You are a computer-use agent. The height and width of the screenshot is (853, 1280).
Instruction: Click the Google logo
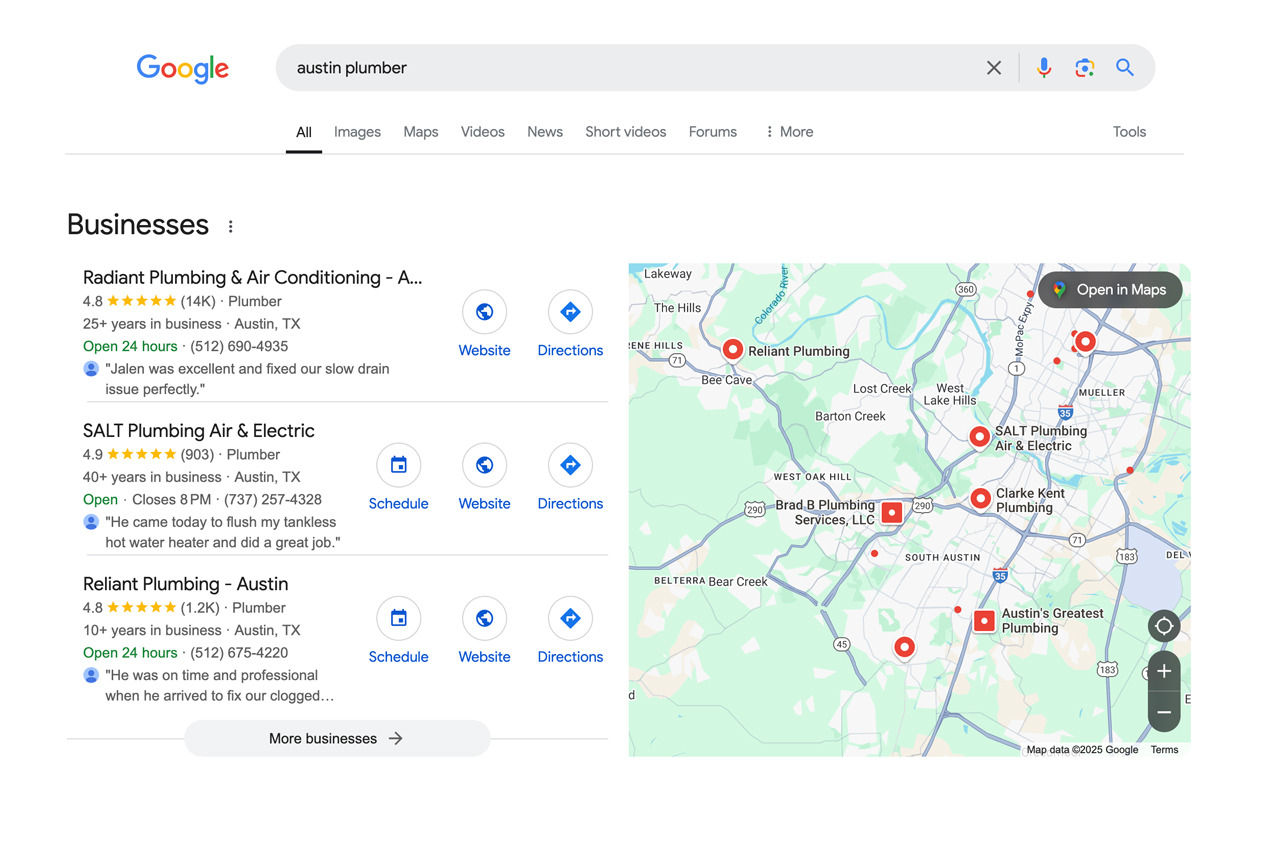coord(183,68)
